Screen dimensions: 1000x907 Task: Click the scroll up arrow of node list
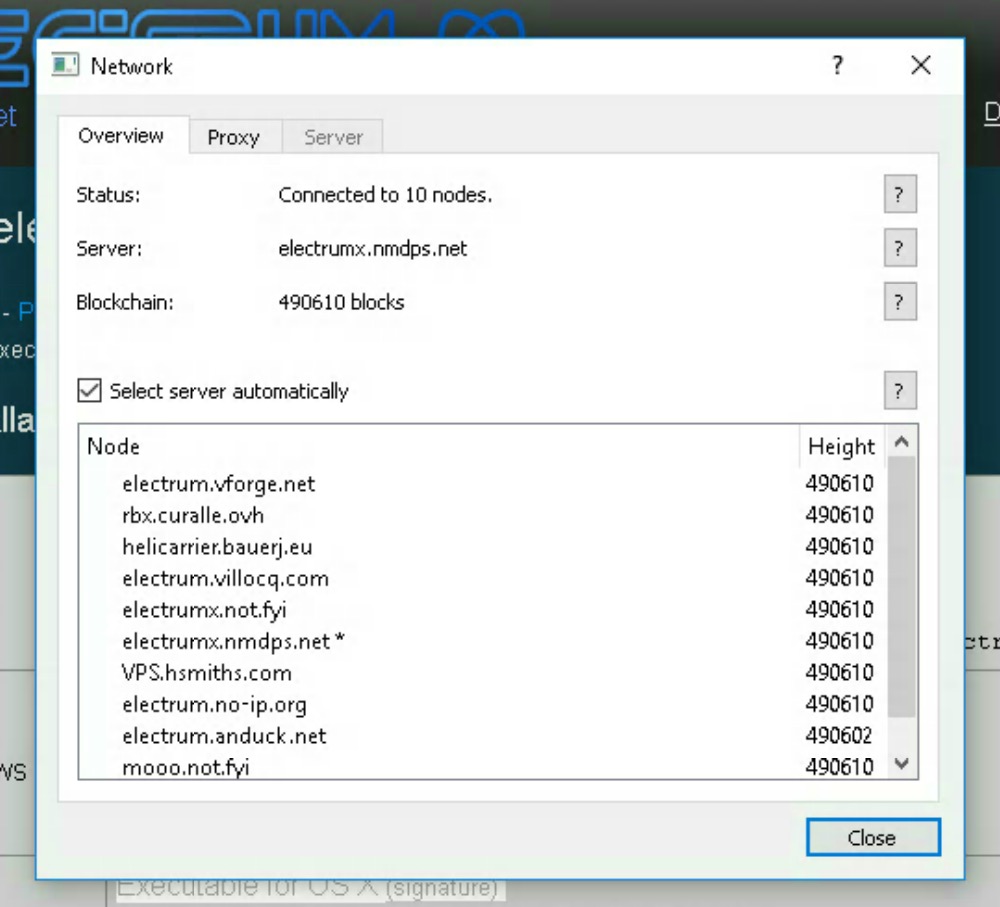[901, 441]
